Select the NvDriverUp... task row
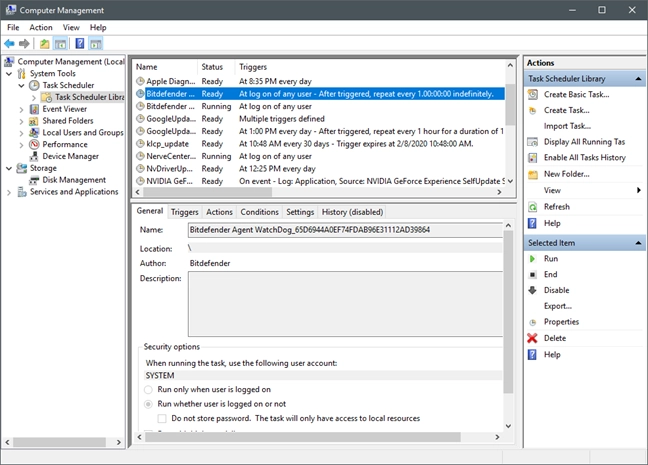648x465 pixels. point(318,169)
